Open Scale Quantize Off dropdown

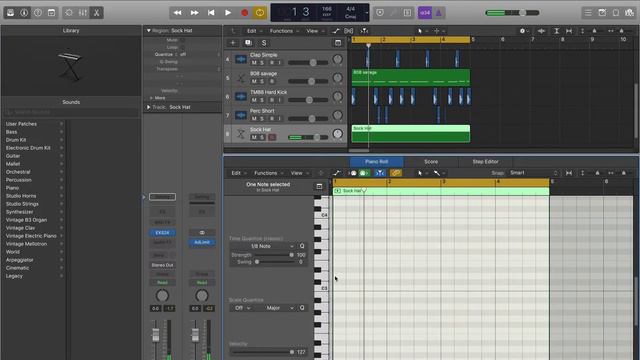coord(242,308)
